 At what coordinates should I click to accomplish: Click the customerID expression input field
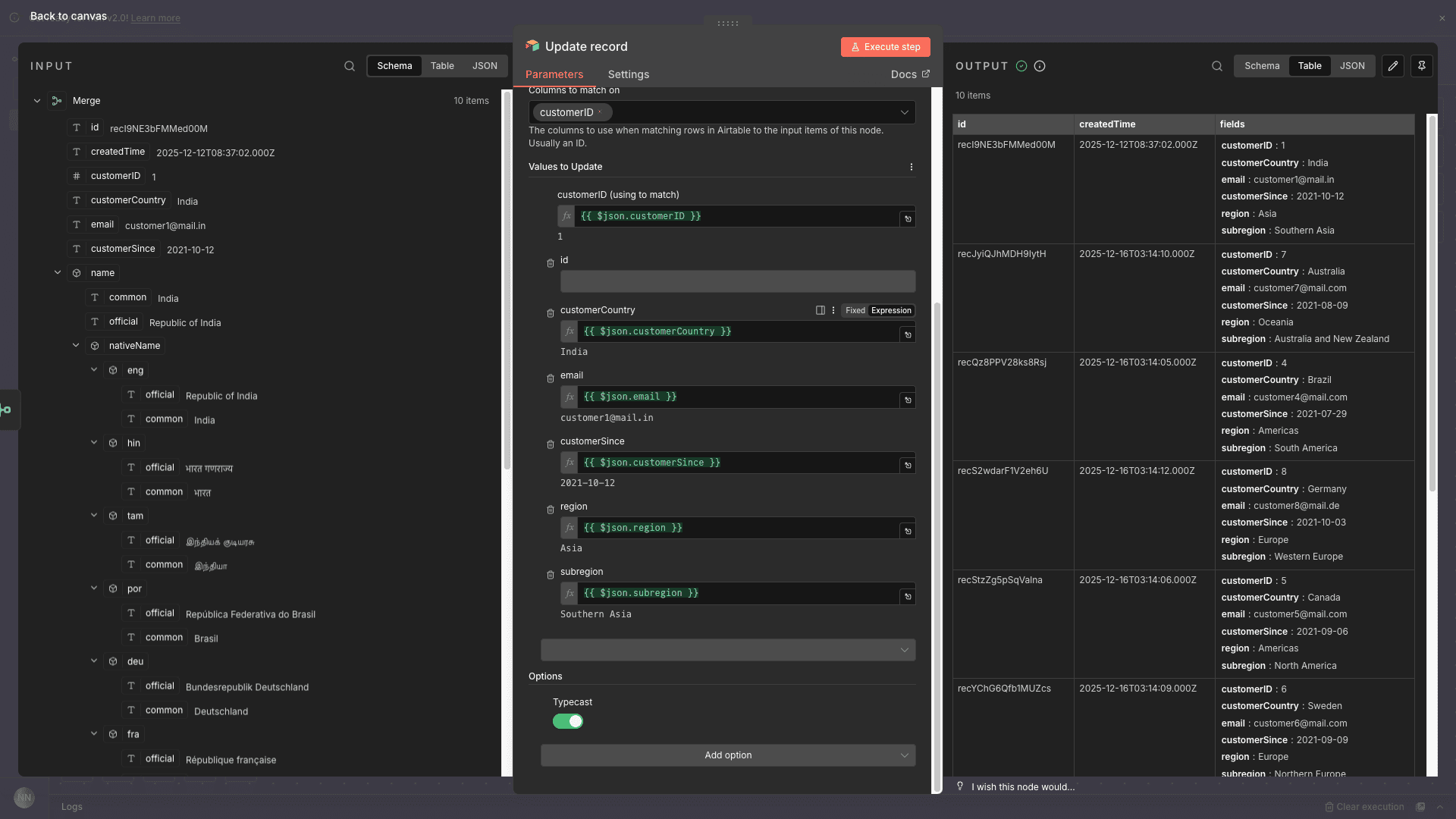pyautogui.click(x=737, y=216)
